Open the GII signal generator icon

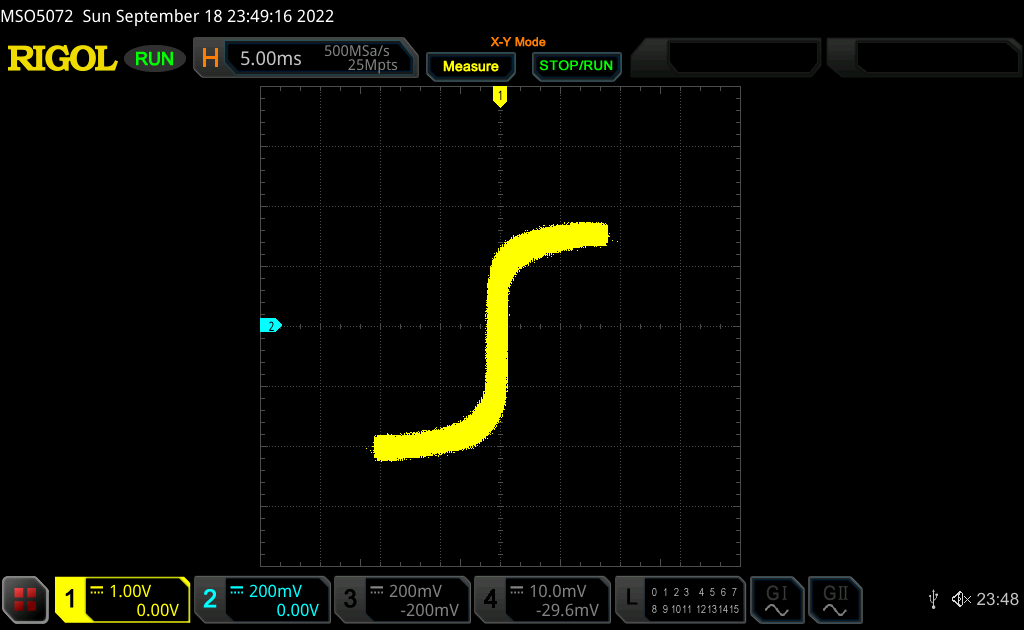834,598
